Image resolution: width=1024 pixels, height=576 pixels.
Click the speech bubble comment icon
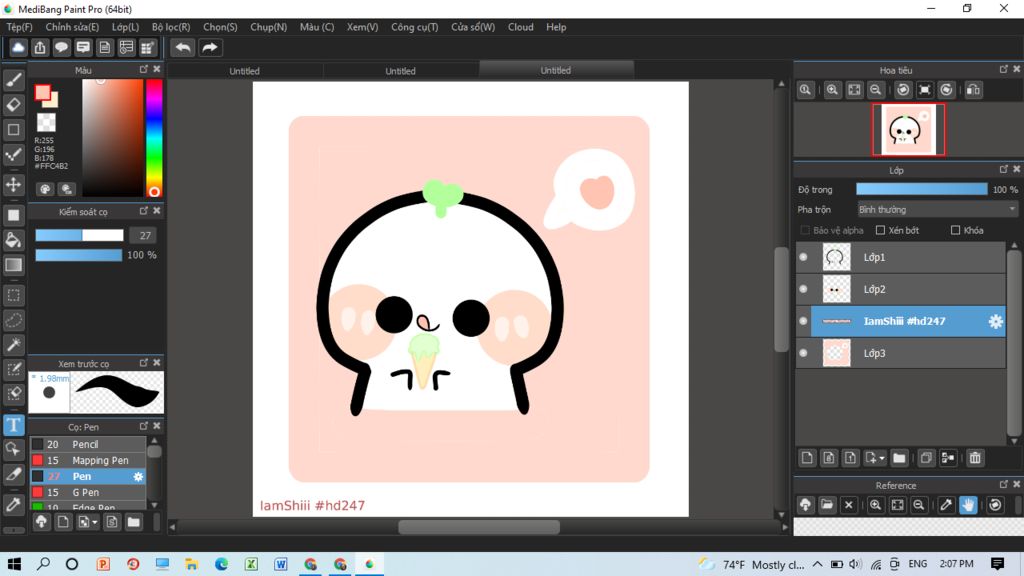click(61, 48)
